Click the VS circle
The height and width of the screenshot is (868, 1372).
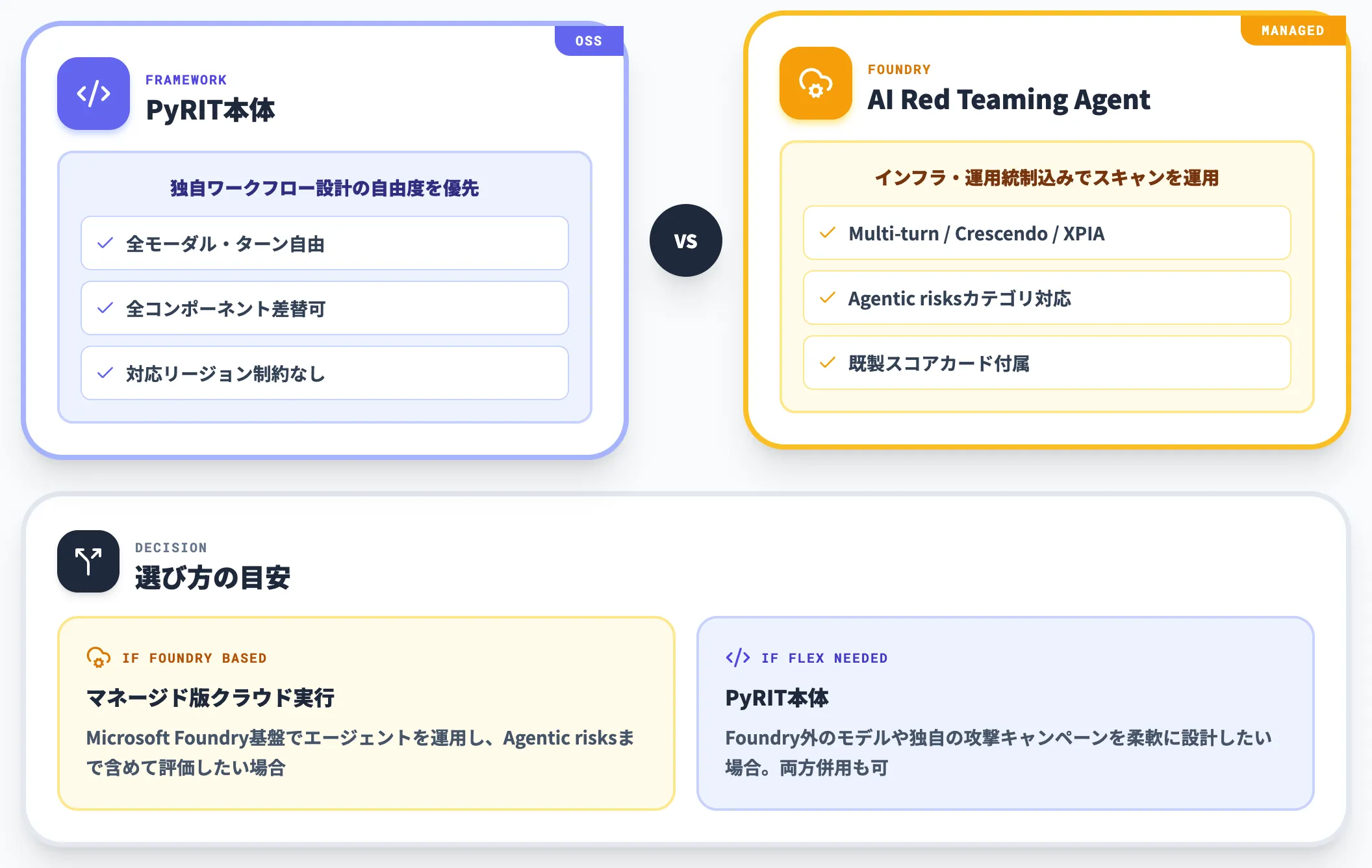[686, 240]
